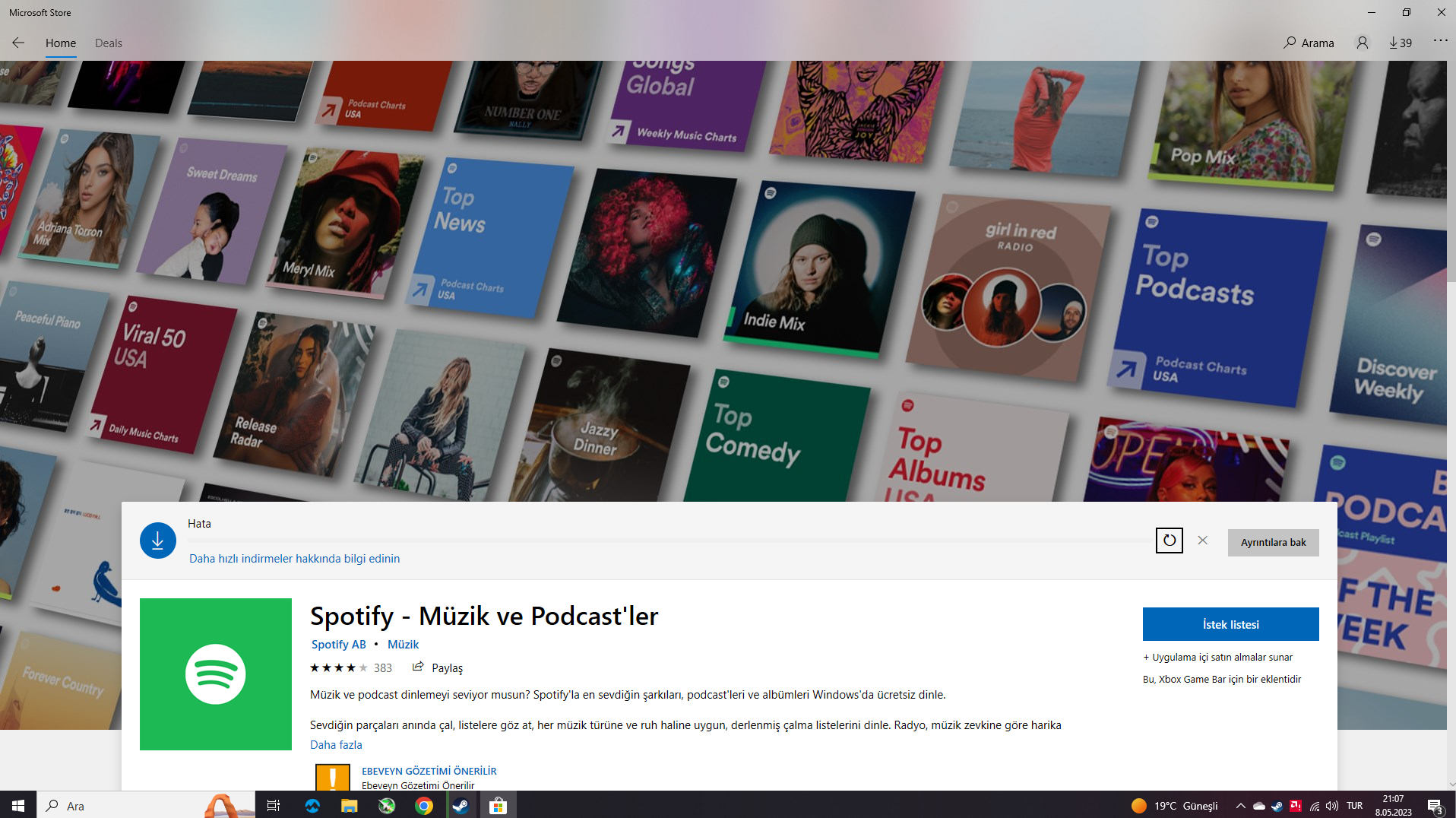Click the blue download circle icon
The image size is (1456, 818).
(x=158, y=541)
